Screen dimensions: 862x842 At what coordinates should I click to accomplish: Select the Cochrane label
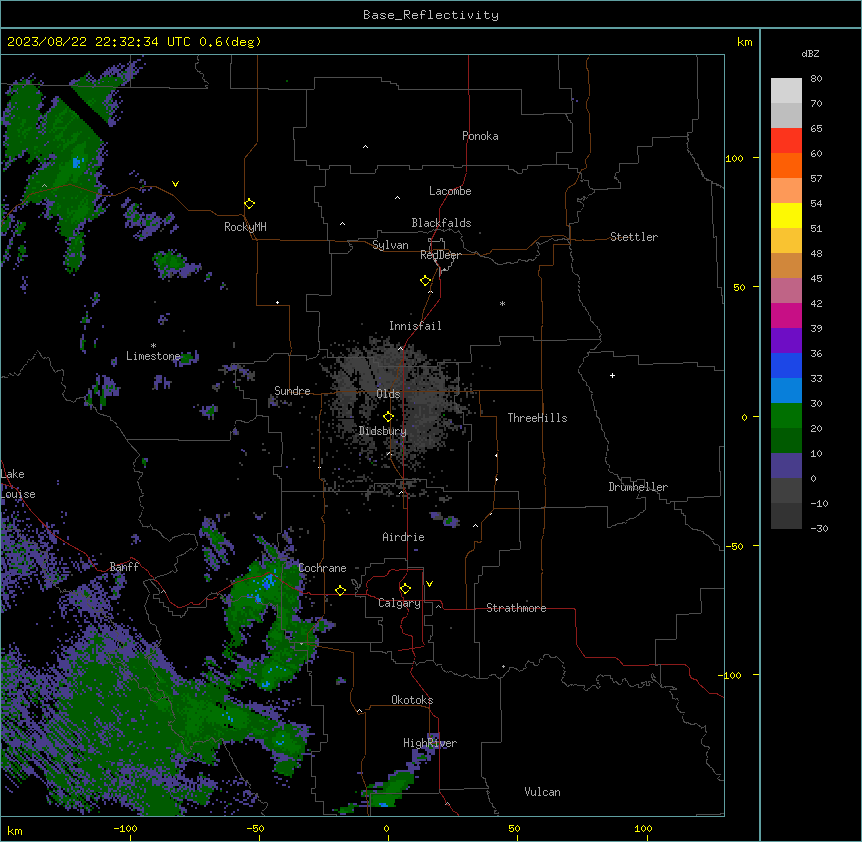pyautogui.click(x=323, y=568)
